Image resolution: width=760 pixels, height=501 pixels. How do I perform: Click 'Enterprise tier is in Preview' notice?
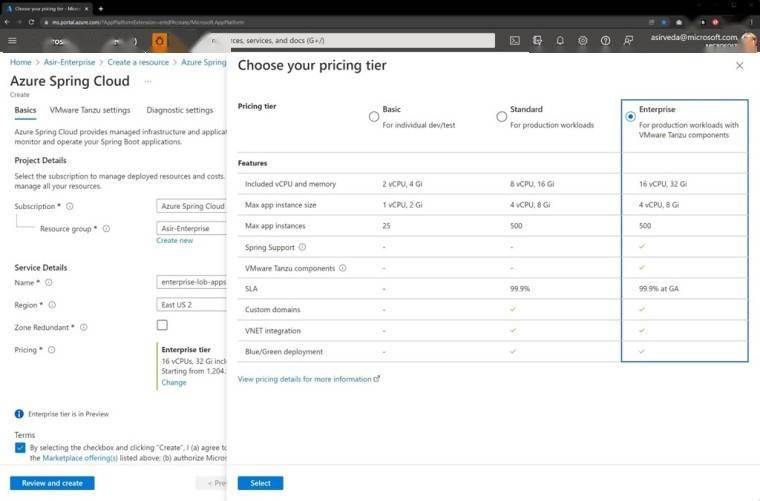tap(68, 414)
